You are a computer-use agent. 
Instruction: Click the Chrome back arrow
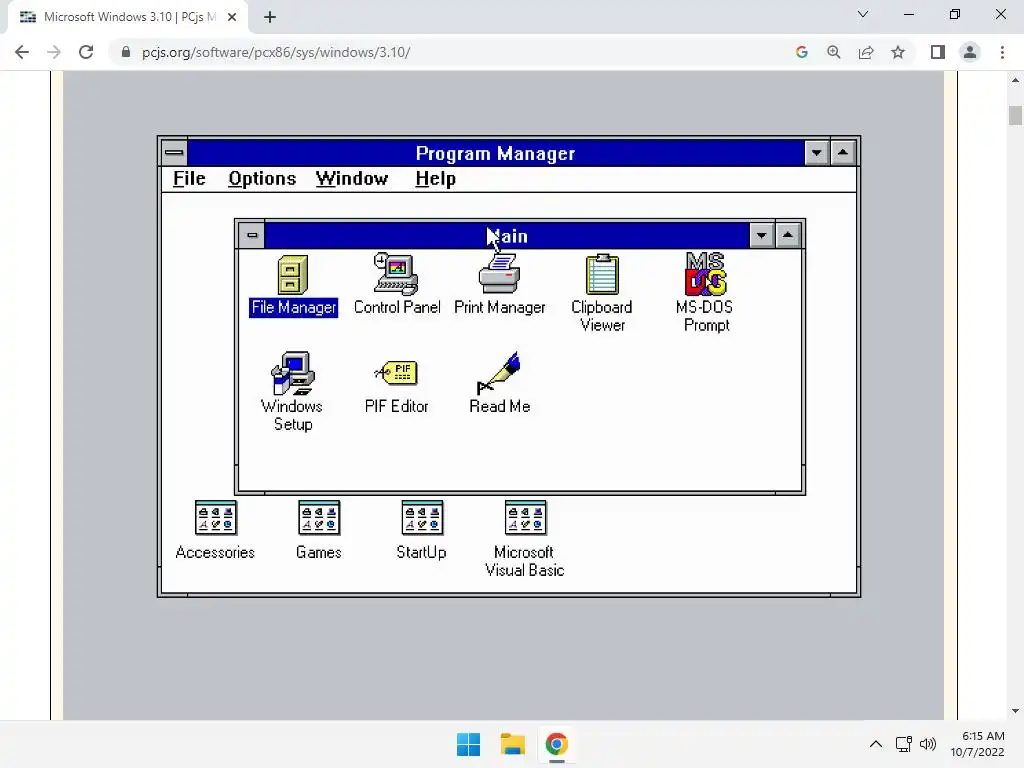[x=22, y=52]
